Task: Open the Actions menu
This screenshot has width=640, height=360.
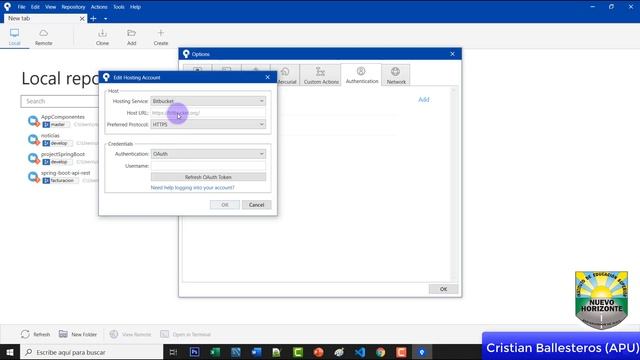Action: coord(99,7)
